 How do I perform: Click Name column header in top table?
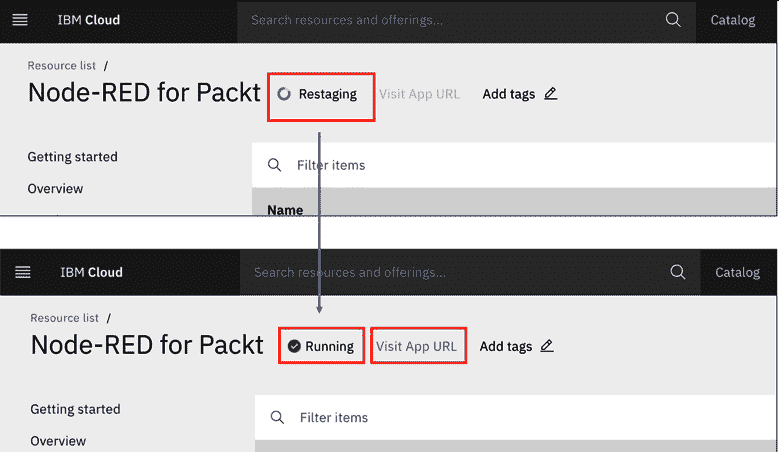click(x=285, y=210)
